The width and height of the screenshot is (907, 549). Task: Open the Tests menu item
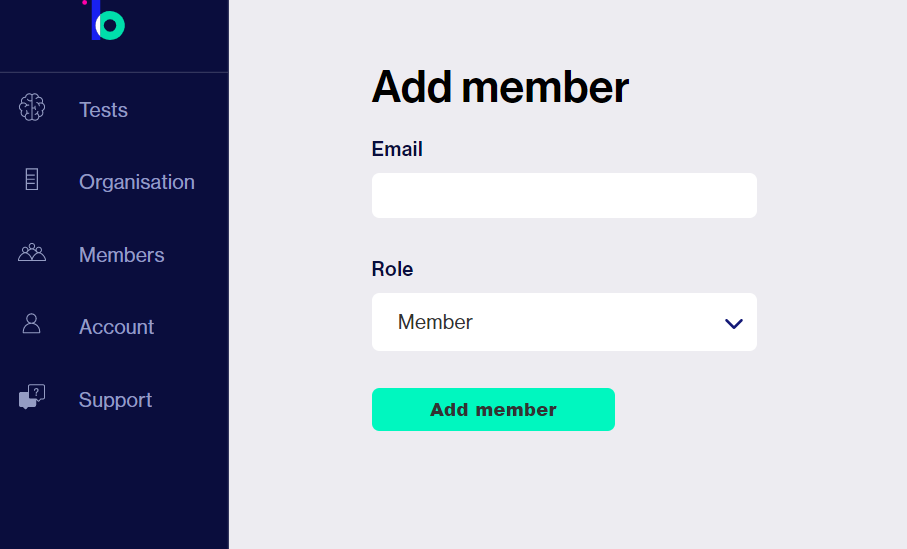click(x=103, y=110)
